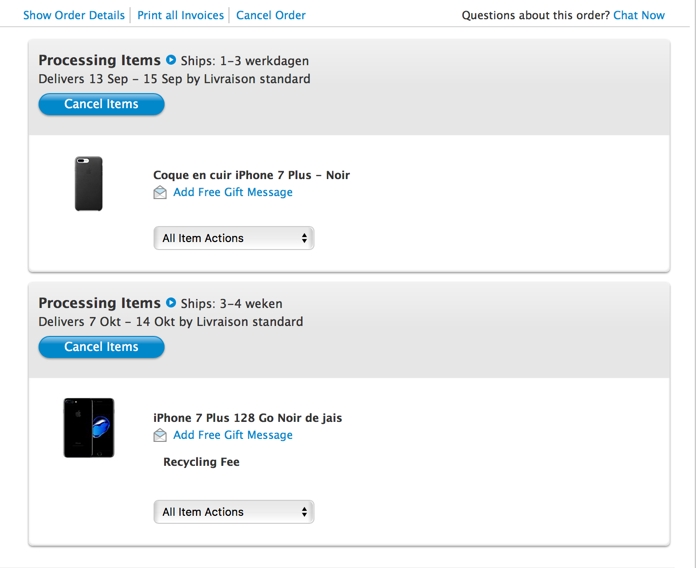
Task: Open All Item Actions dropdown for leather case
Action: (234, 238)
